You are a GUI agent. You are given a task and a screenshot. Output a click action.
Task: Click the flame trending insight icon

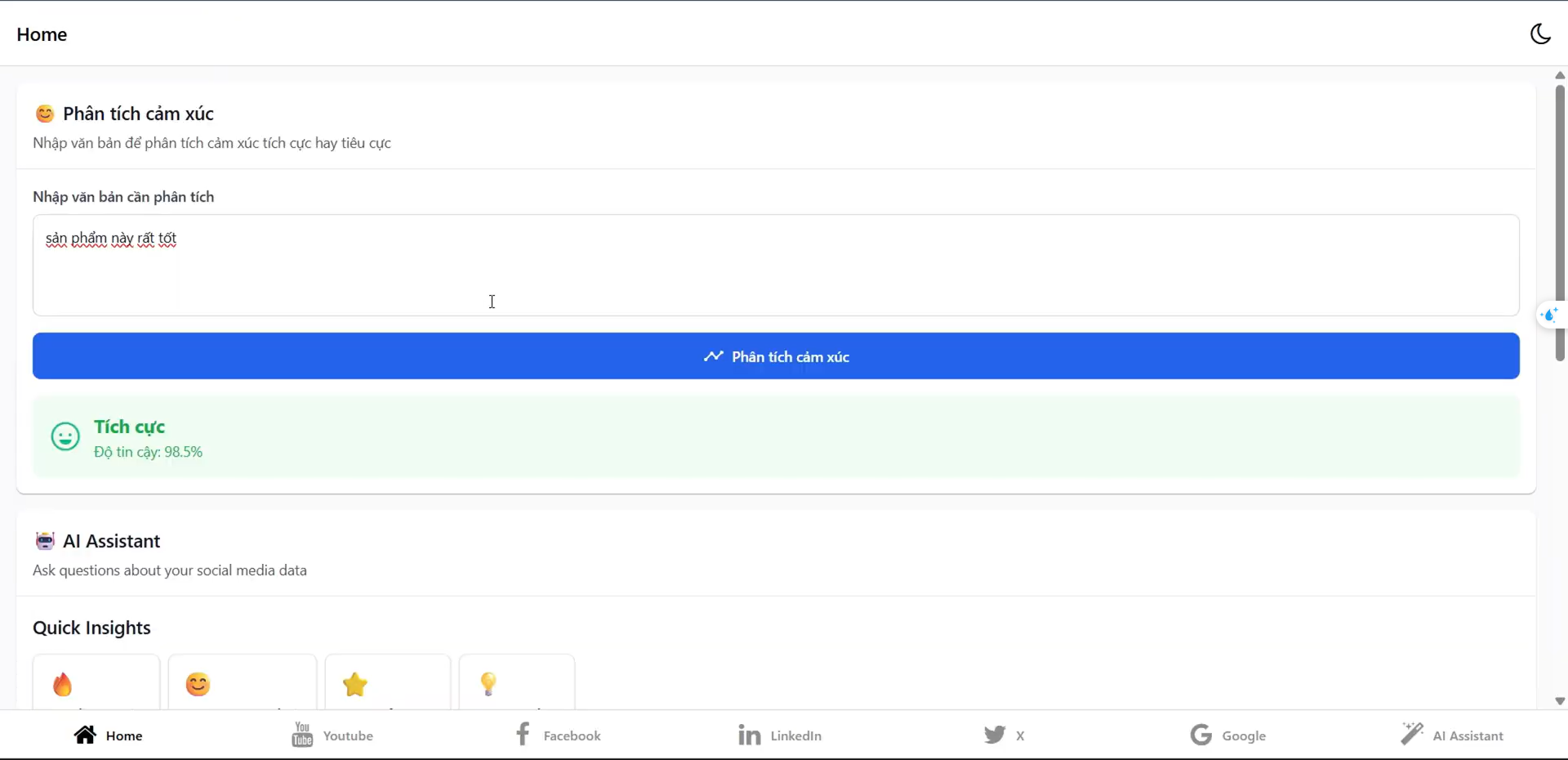[x=64, y=686]
